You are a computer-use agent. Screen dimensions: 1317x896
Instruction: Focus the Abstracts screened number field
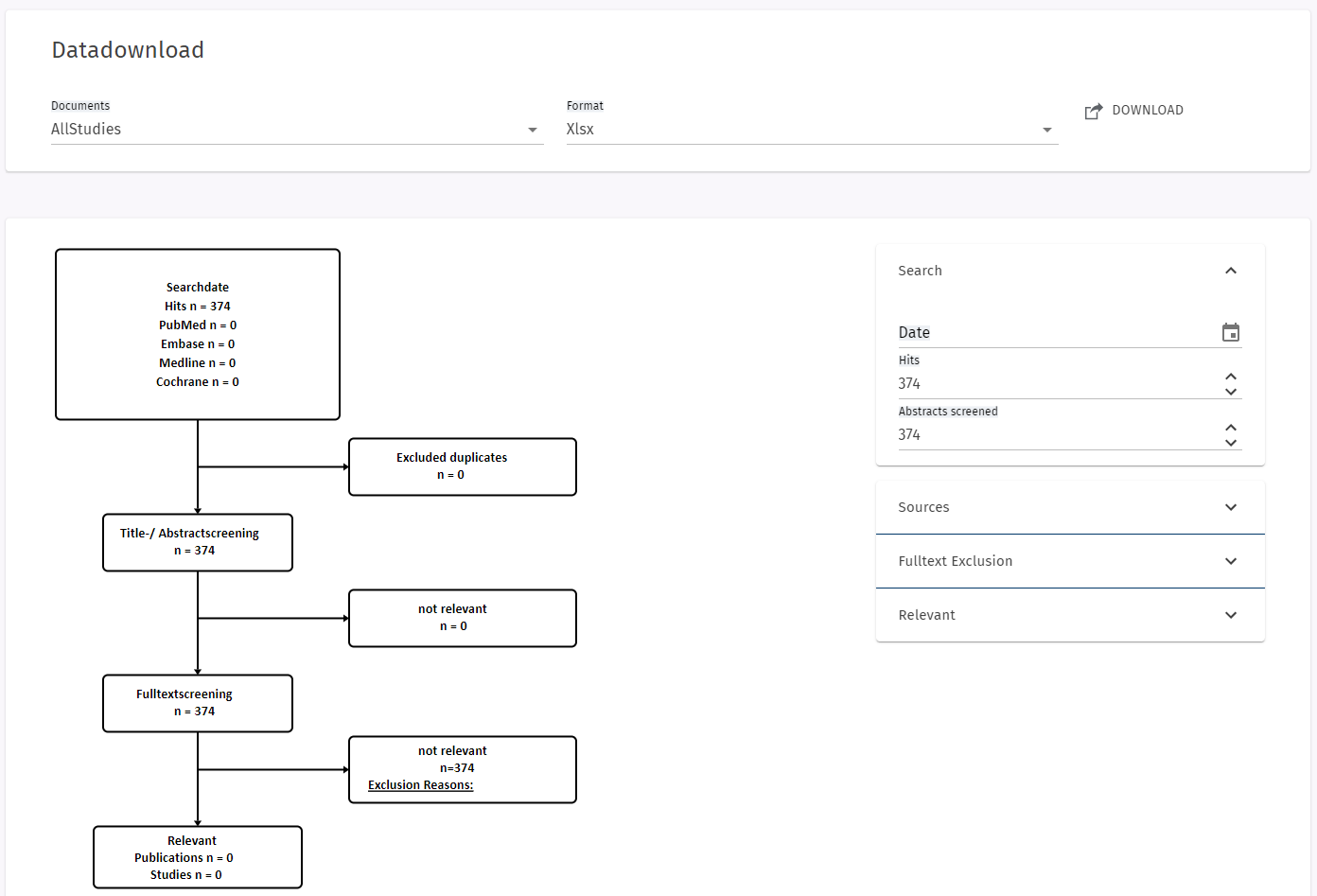tap(1050, 434)
